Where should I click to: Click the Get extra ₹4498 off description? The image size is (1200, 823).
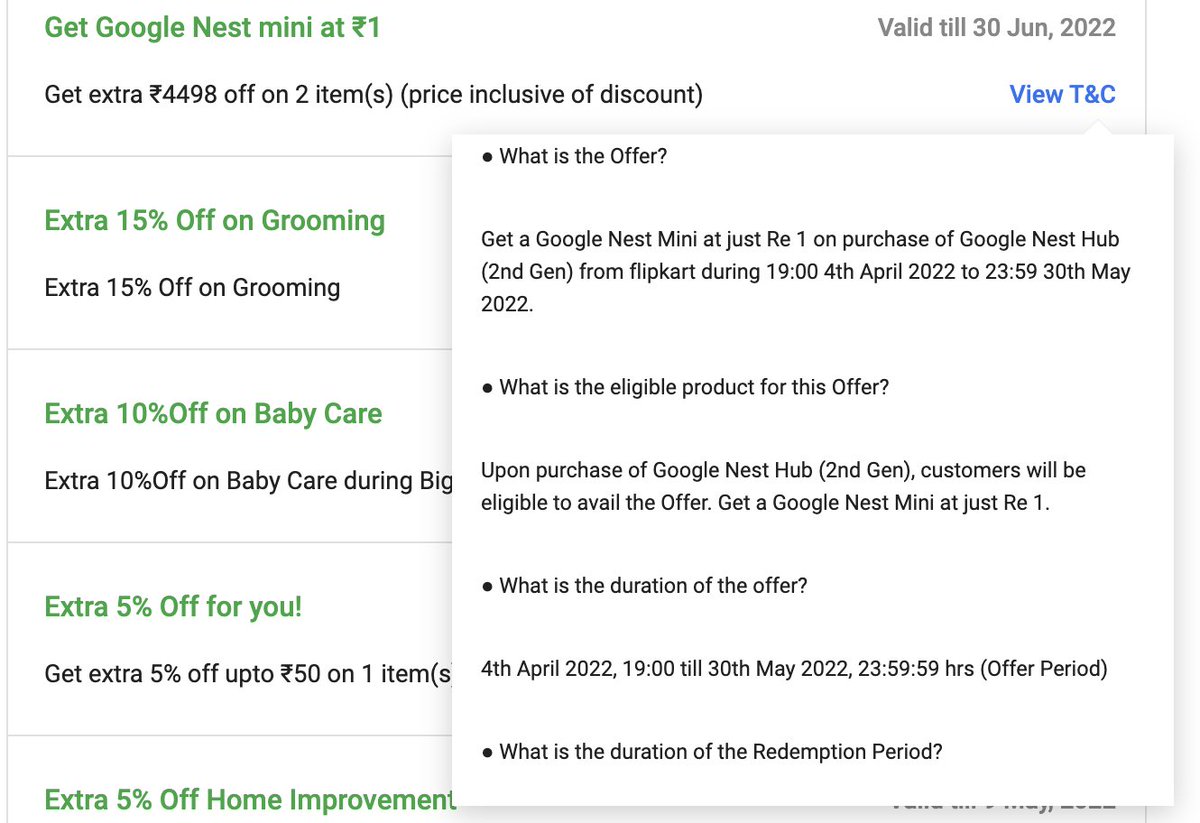(374, 94)
